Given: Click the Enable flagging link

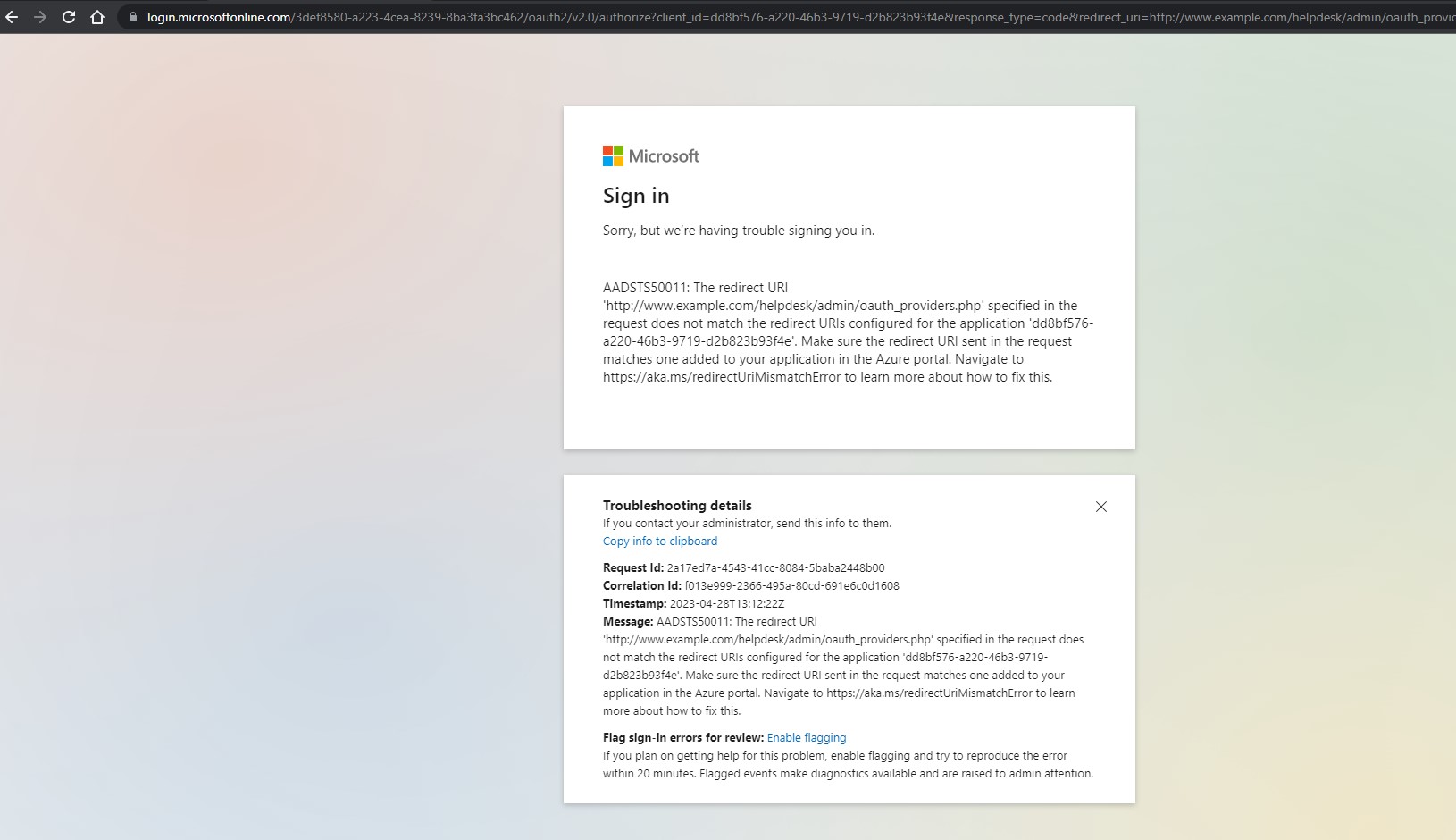Looking at the screenshot, I should click(807, 738).
